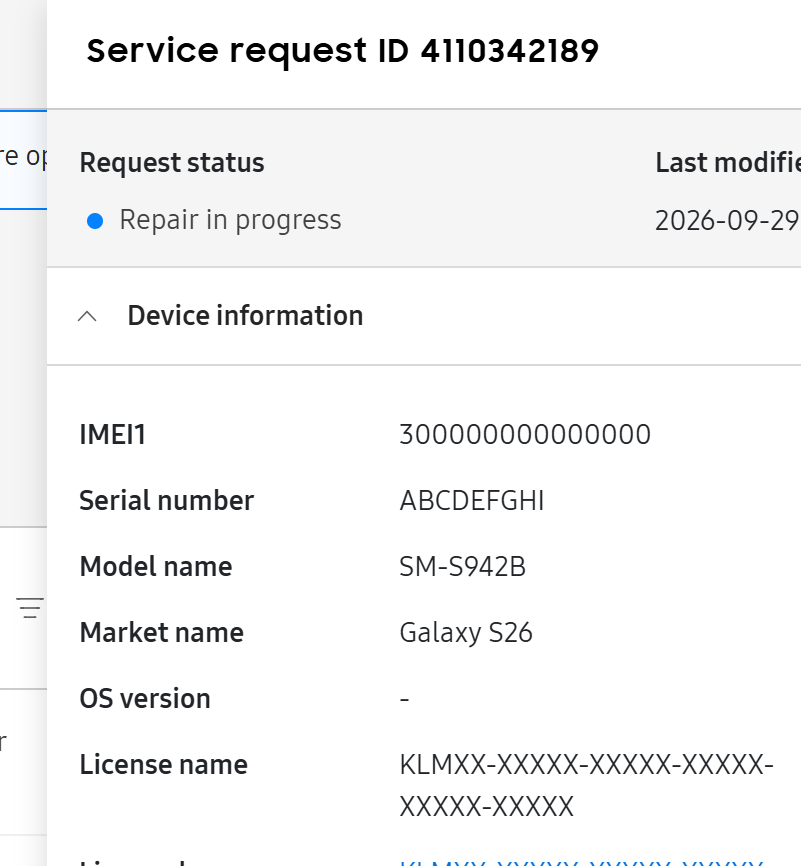Click the Device information heading
This screenshot has height=866, width=801.
click(245, 316)
